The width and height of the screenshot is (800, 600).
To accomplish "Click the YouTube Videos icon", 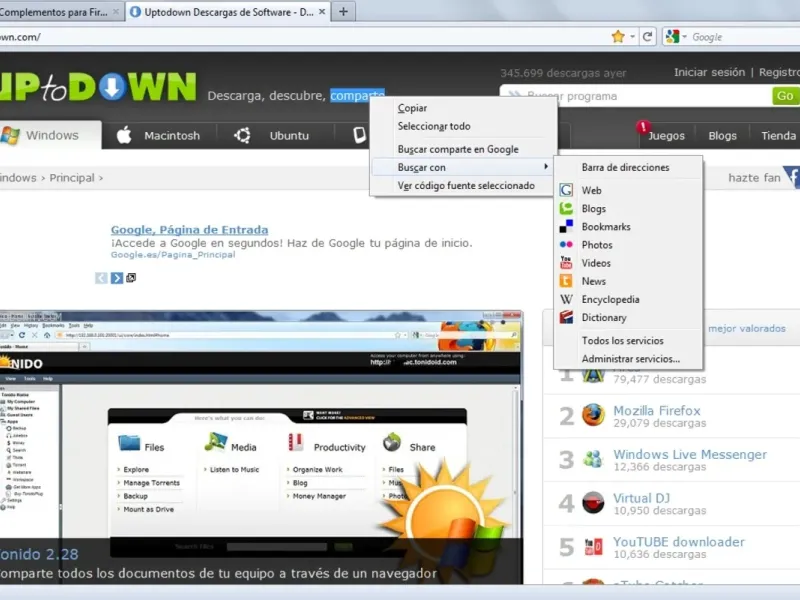I will point(566,263).
